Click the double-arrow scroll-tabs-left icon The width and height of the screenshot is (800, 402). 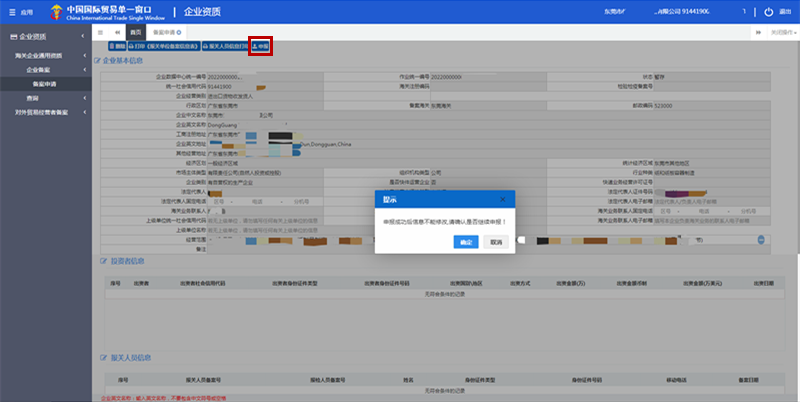coord(117,32)
